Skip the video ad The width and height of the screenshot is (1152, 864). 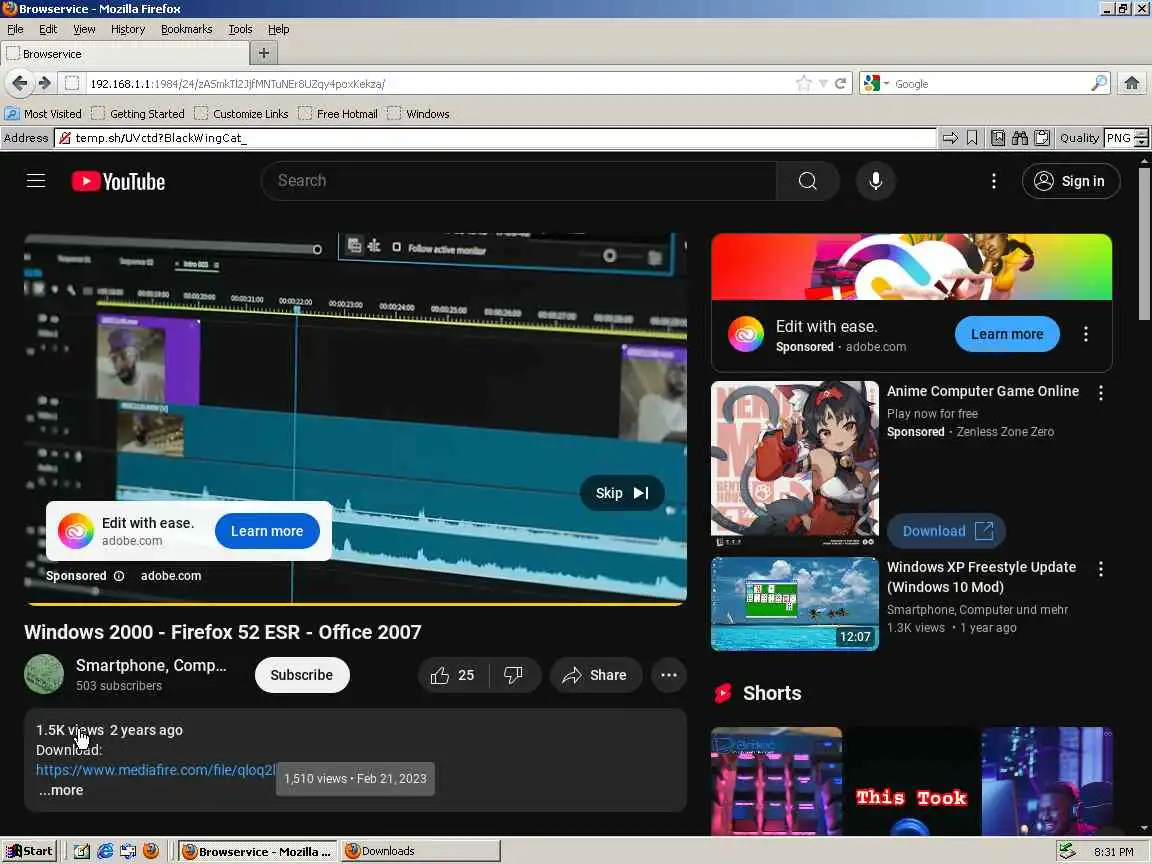click(x=622, y=493)
